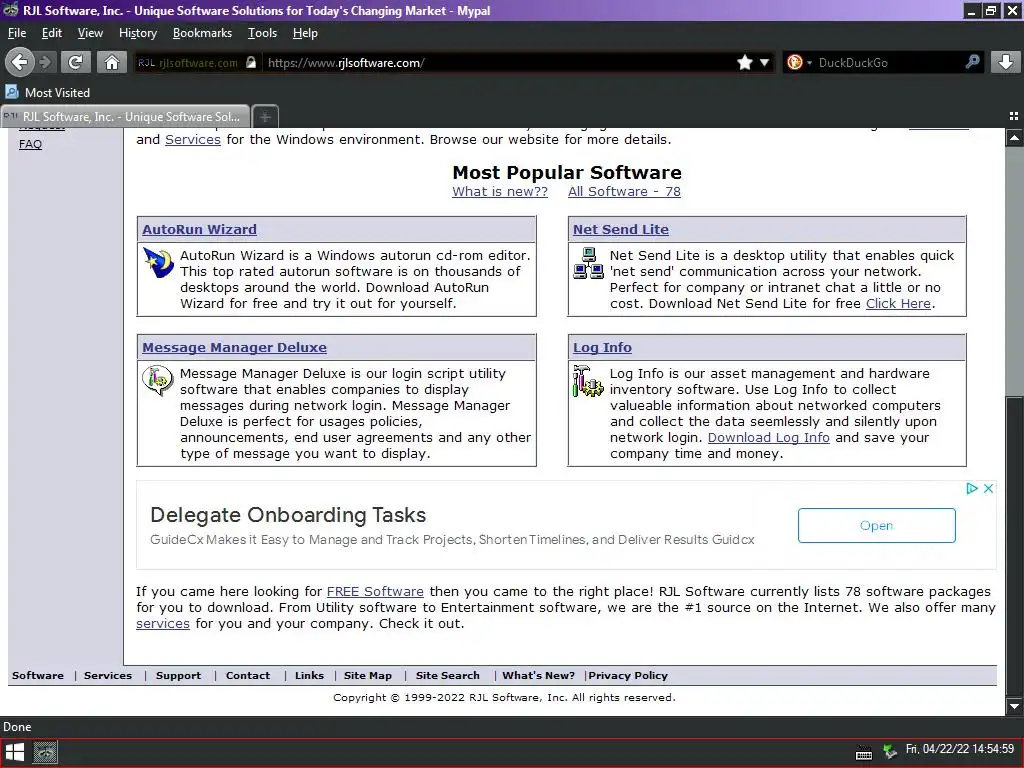The height and width of the screenshot is (768, 1024).
Task: Bookmark this page with the star icon
Action: (x=744, y=62)
